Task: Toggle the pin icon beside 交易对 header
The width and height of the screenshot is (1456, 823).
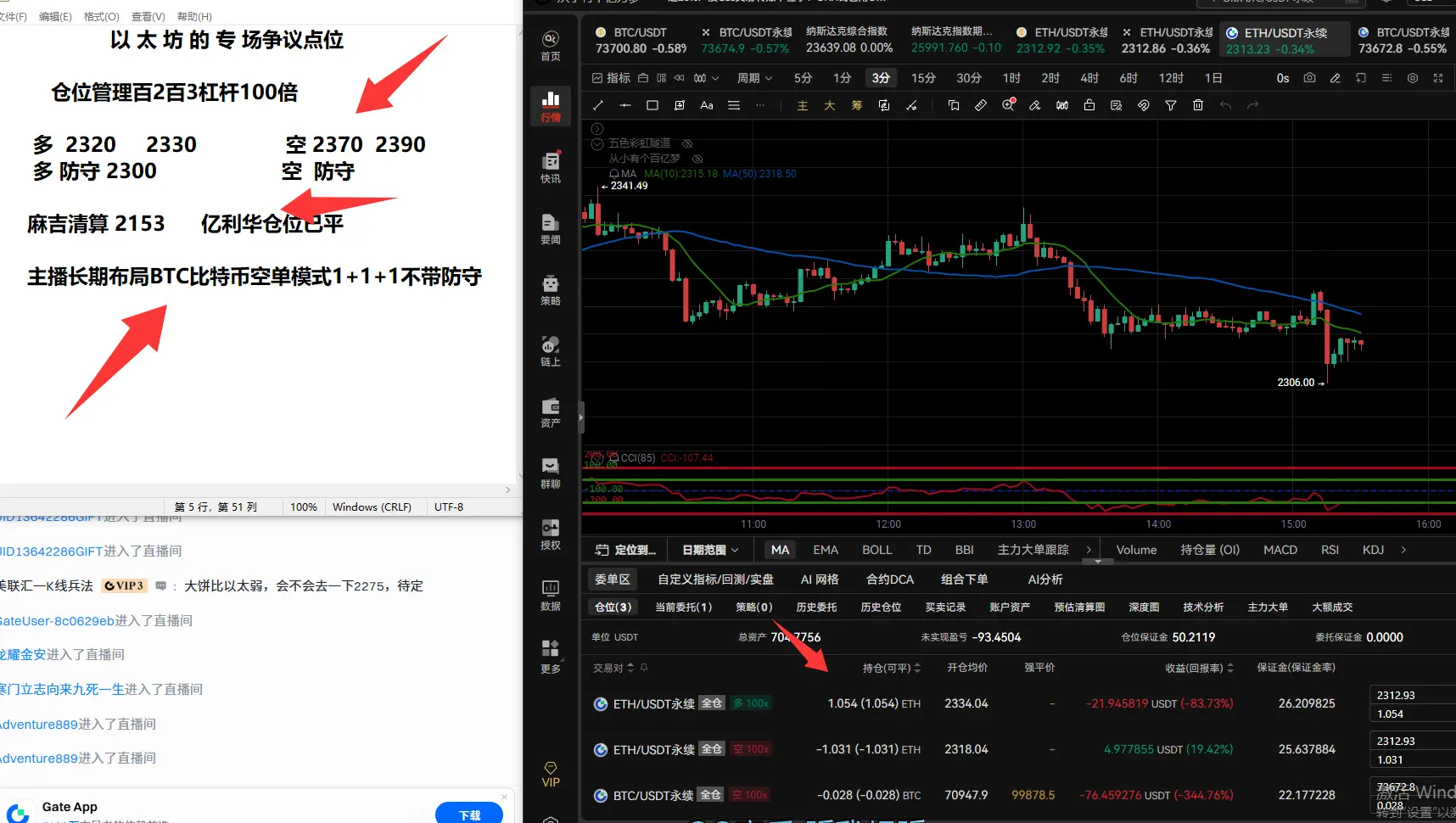Action: click(644, 668)
